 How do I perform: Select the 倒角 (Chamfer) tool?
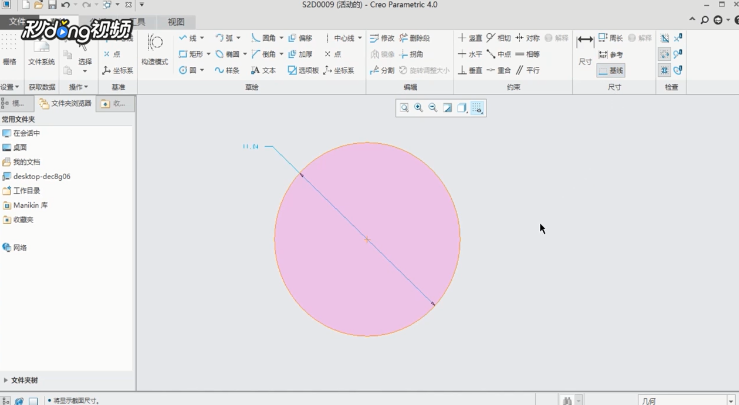pyautogui.click(x=263, y=54)
